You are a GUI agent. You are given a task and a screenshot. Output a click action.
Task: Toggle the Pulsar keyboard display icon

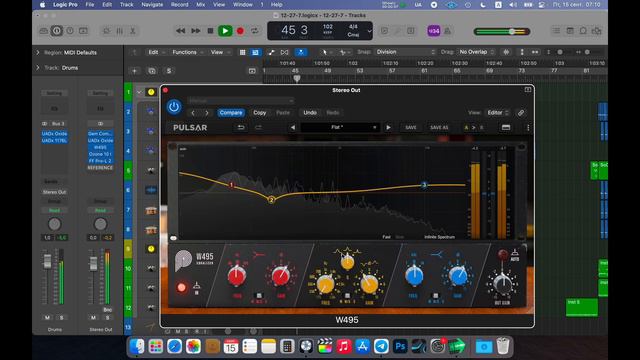coord(506,128)
